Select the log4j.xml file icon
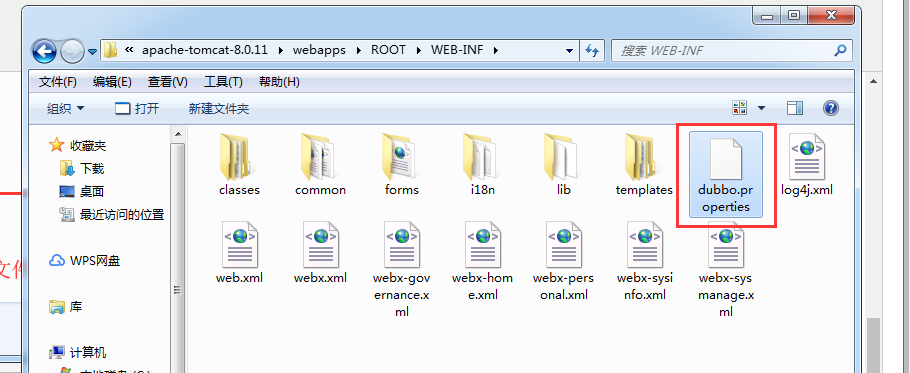910x373 pixels. click(807, 156)
